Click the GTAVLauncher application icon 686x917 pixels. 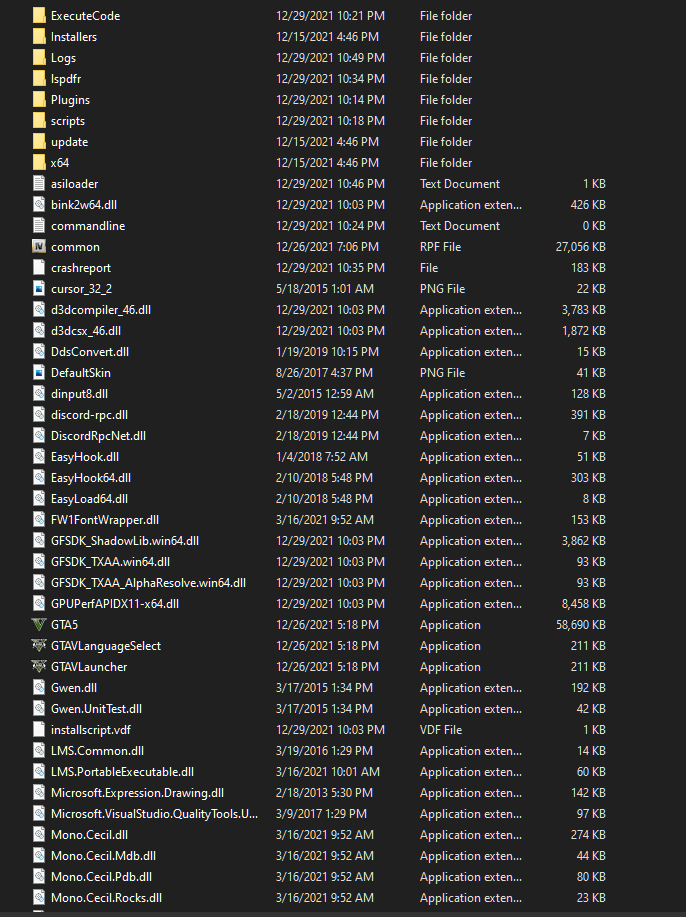point(39,667)
